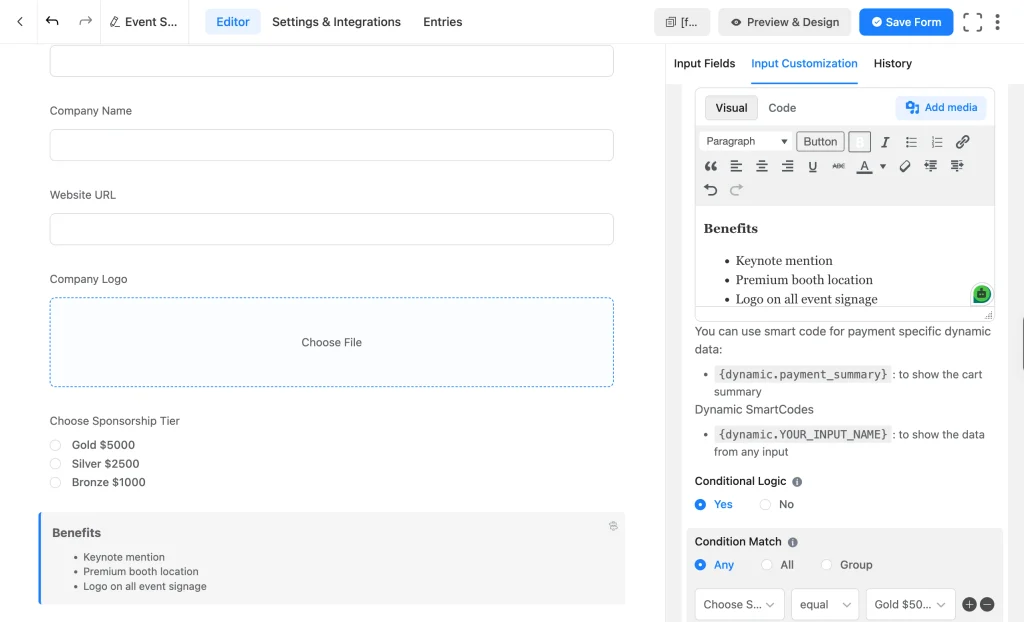This screenshot has height=622, width=1024.
Task: Click into the Company Name field
Action: [x=332, y=145]
